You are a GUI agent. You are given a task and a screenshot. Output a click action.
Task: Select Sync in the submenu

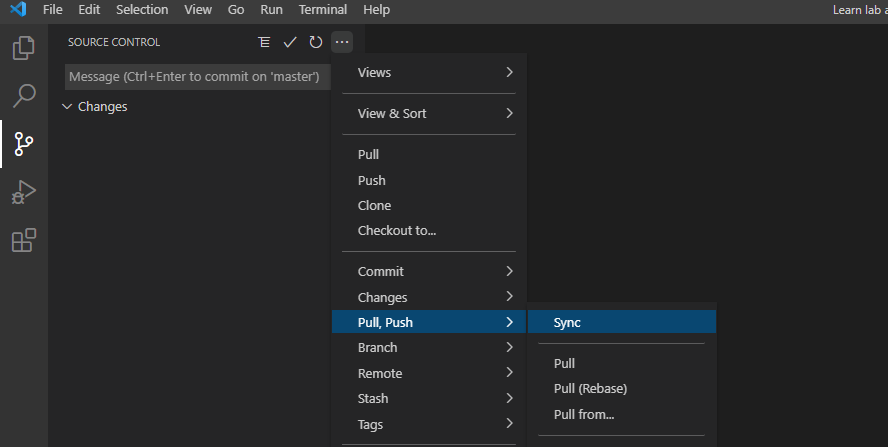coord(567,323)
